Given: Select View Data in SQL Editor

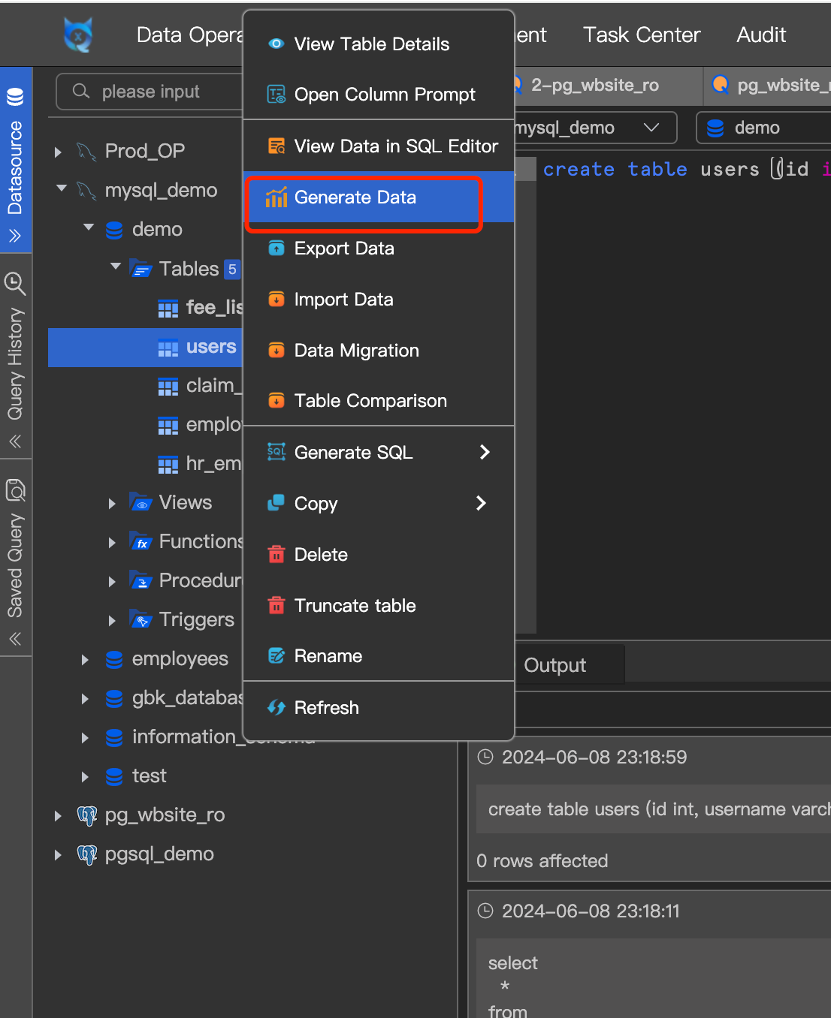Looking at the screenshot, I should (x=378, y=146).
